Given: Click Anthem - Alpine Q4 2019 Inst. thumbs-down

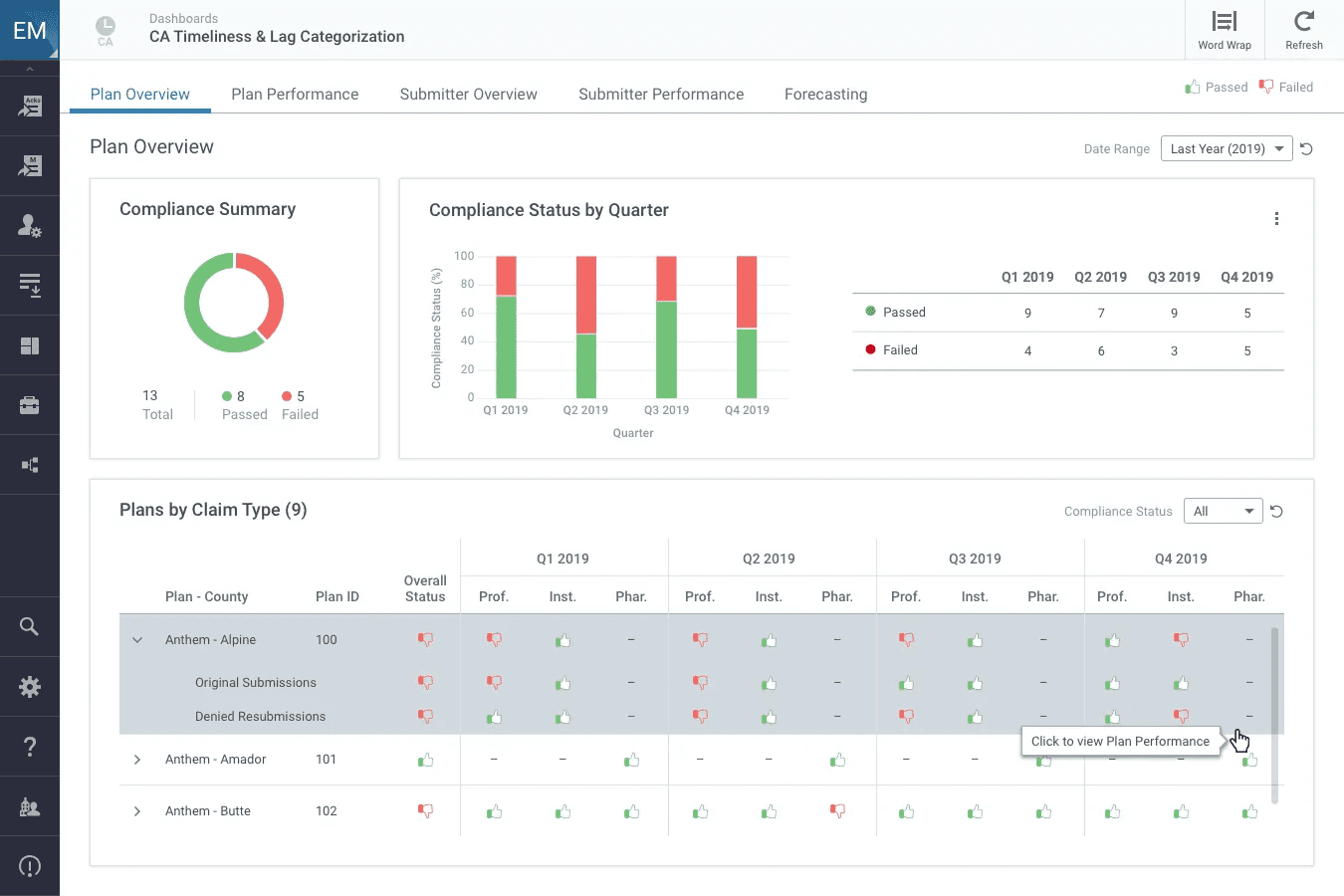Looking at the screenshot, I should click(x=1181, y=639).
